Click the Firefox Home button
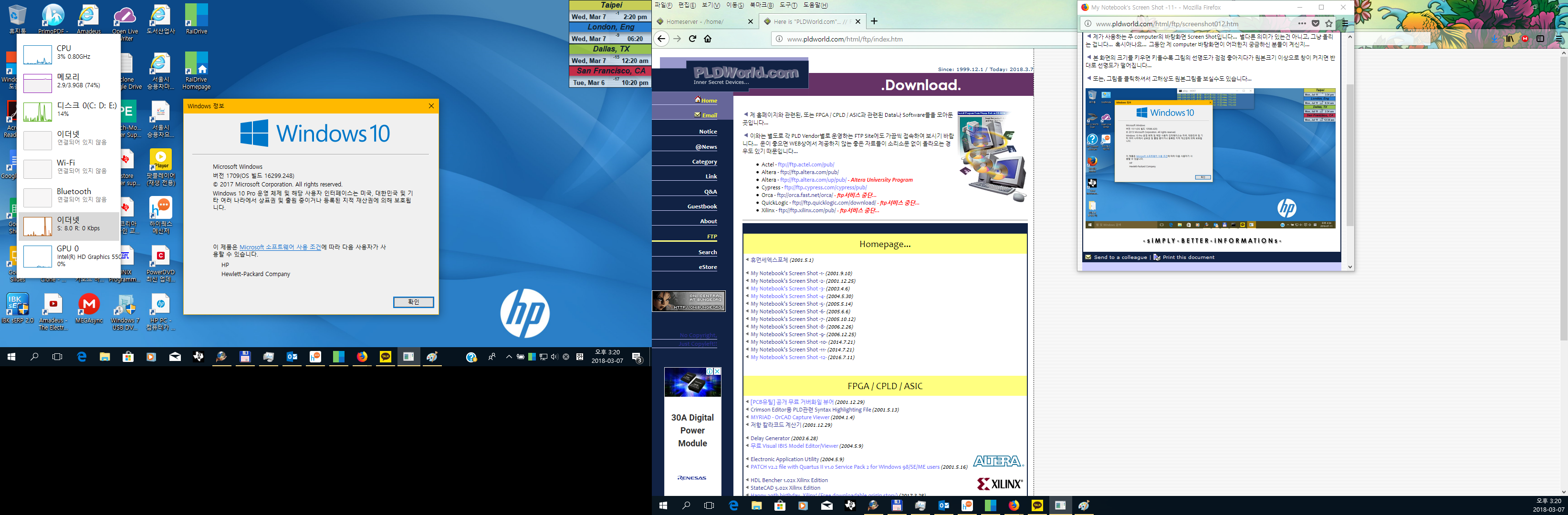The width and height of the screenshot is (1568, 515). pos(707,39)
